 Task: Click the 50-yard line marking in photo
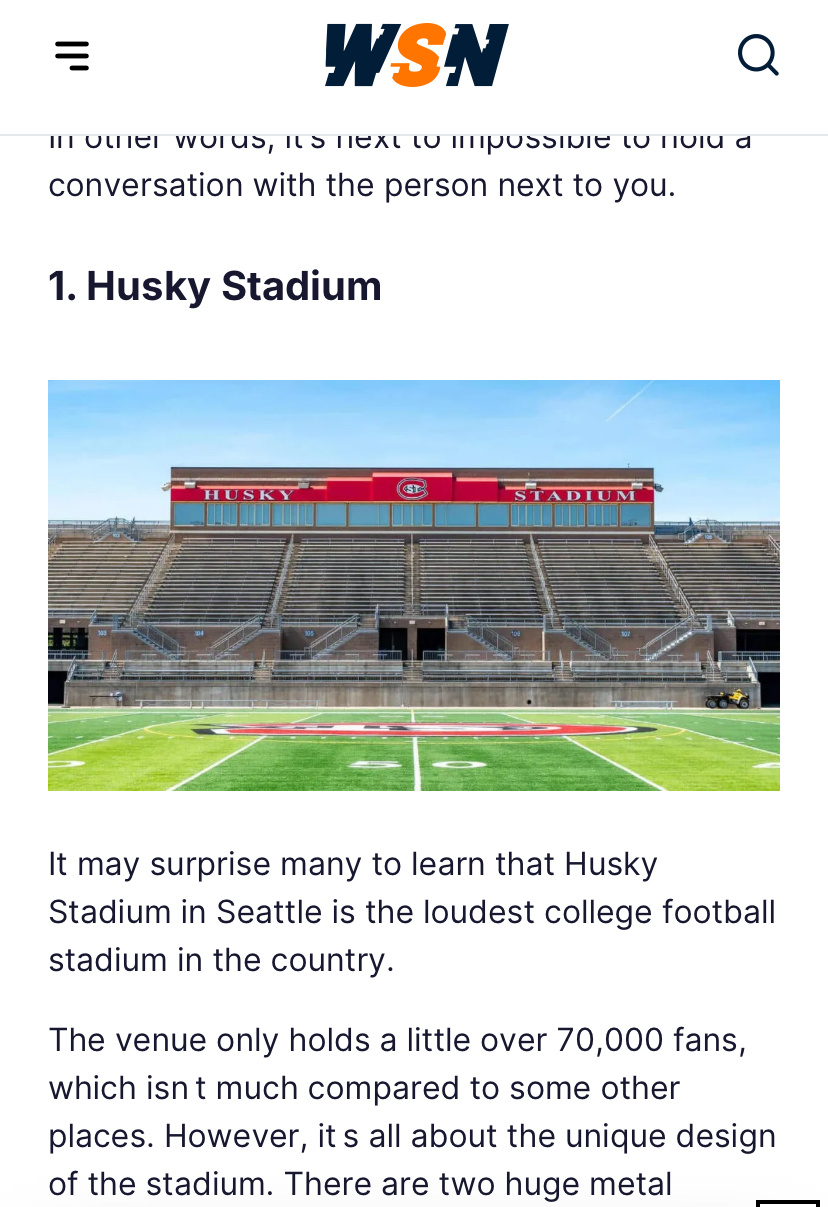pyautogui.click(x=415, y=764)
